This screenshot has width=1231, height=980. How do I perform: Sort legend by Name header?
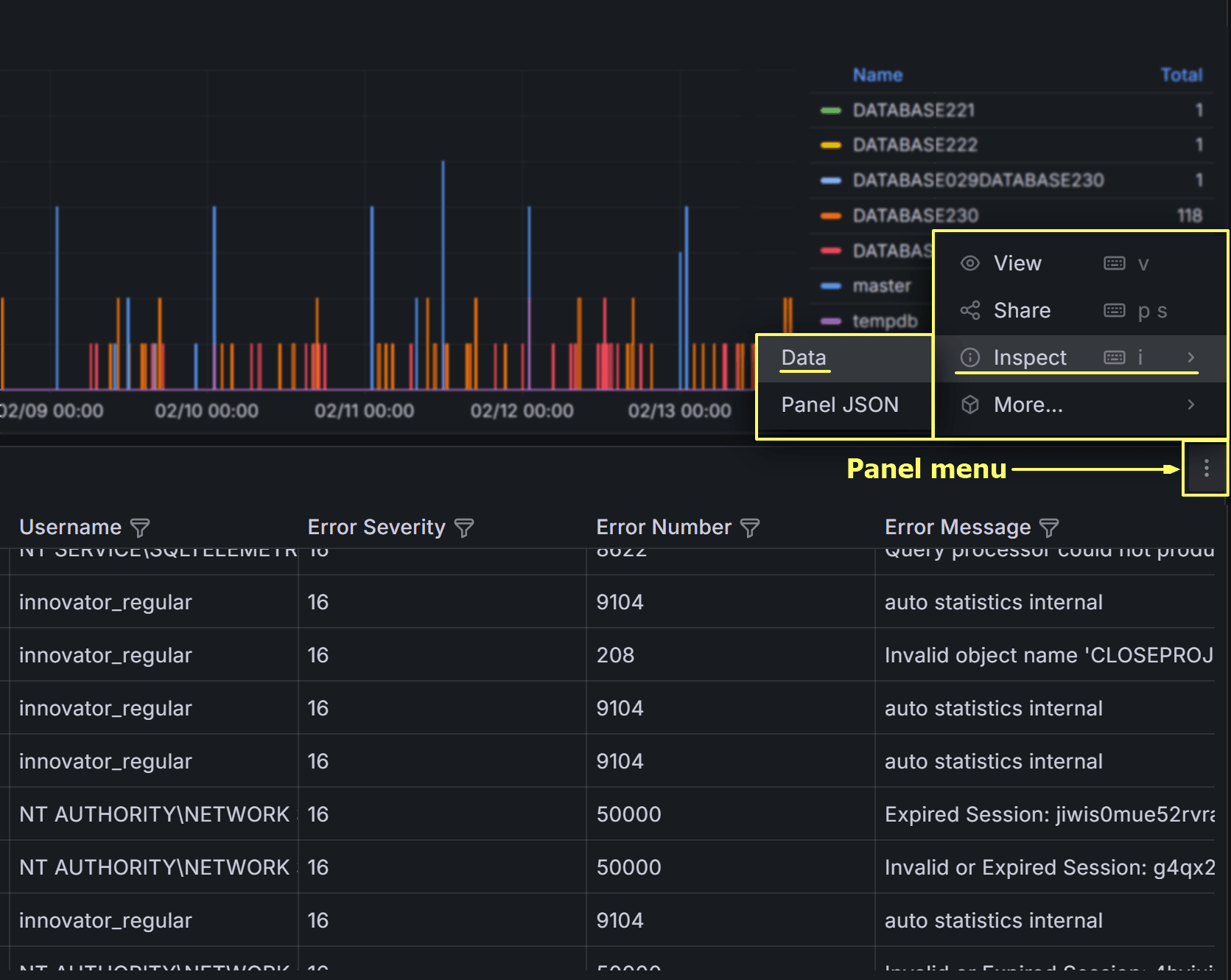tap(877, 75)
